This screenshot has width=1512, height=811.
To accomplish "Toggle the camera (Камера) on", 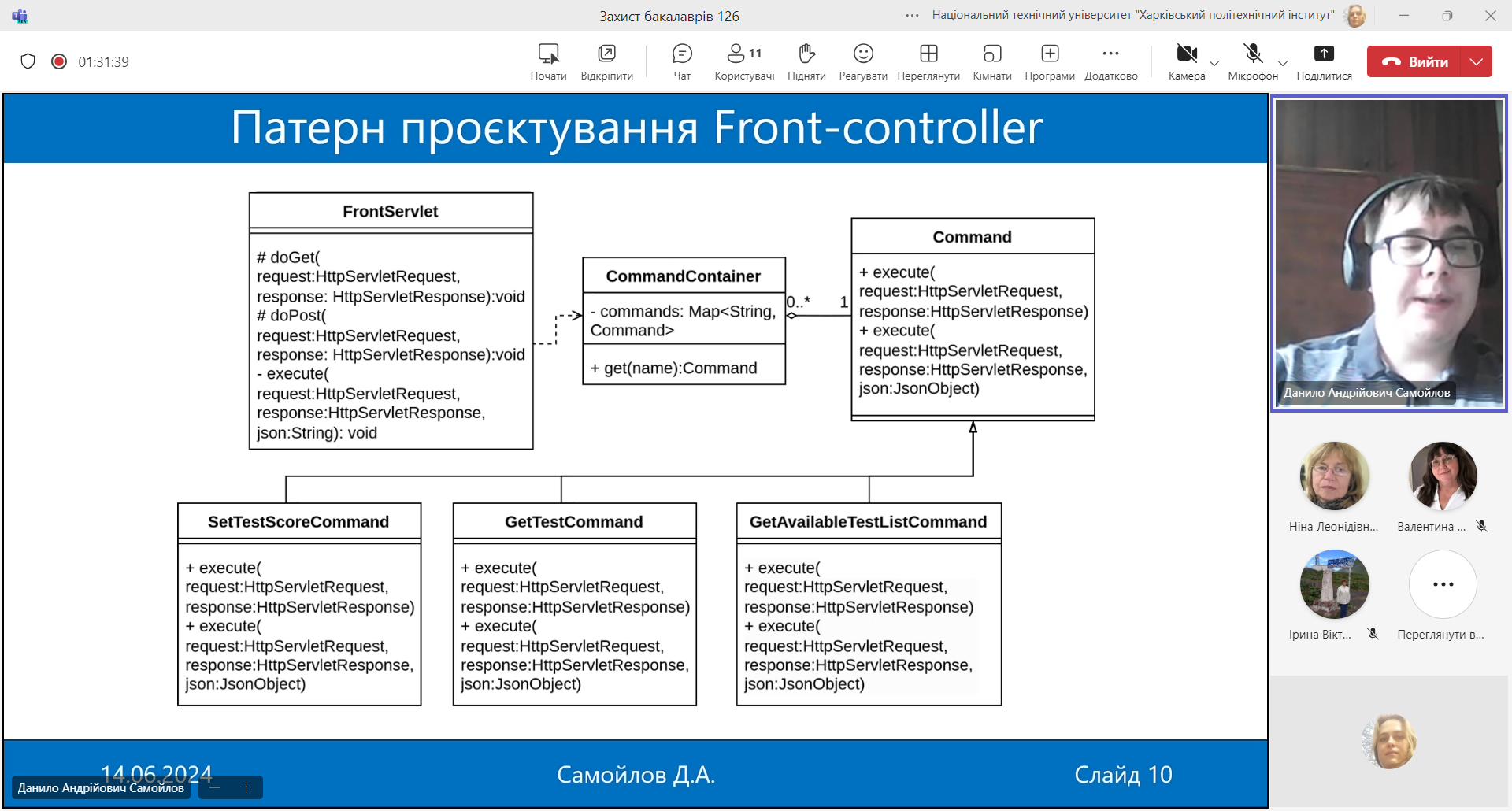I will (1187, 61).
